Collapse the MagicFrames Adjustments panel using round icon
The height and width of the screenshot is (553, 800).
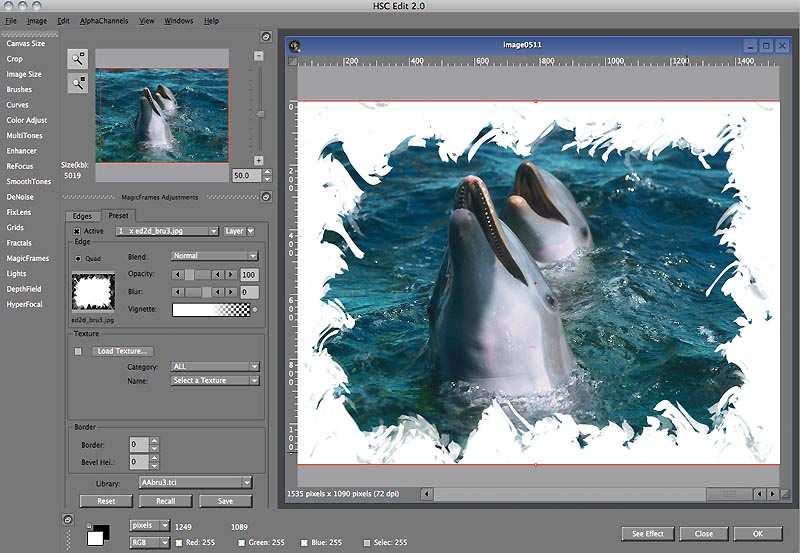tap(266, 197)
